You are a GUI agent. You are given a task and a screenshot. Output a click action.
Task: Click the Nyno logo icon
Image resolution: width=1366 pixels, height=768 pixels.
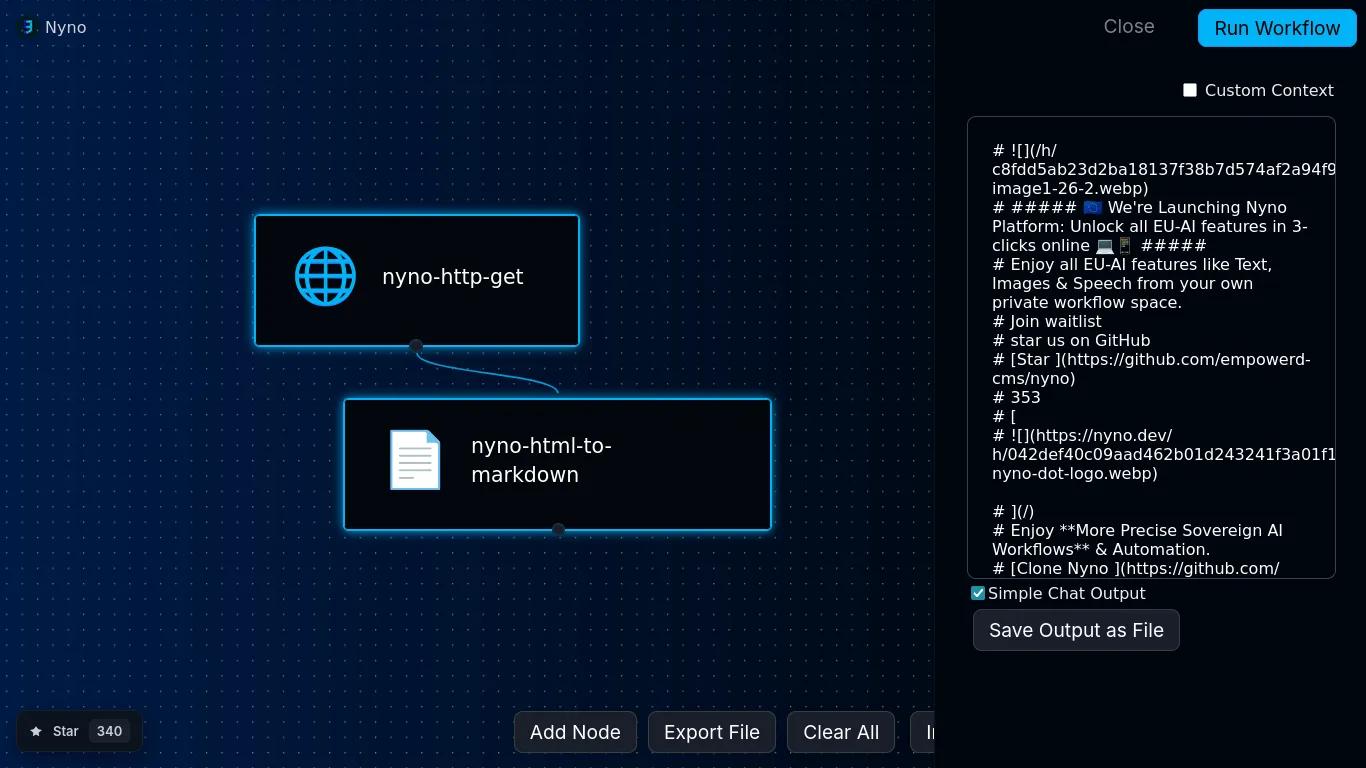tap(28, 27)
